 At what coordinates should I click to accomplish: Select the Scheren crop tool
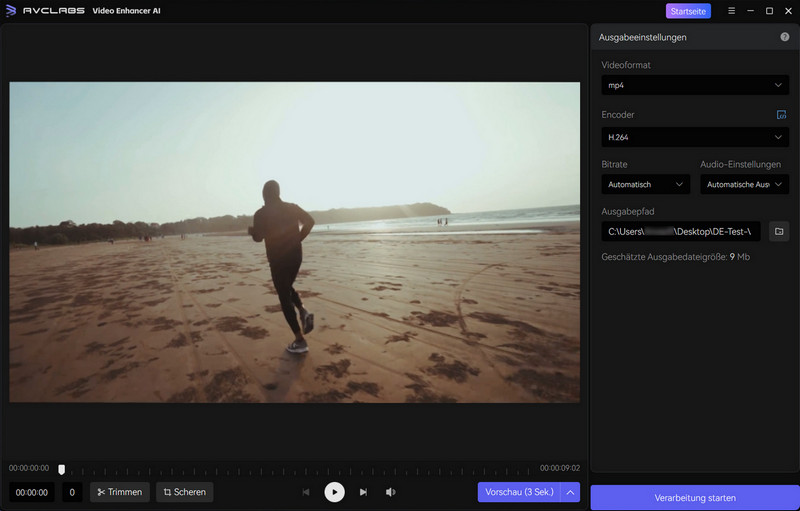click(x=184, y=492)
